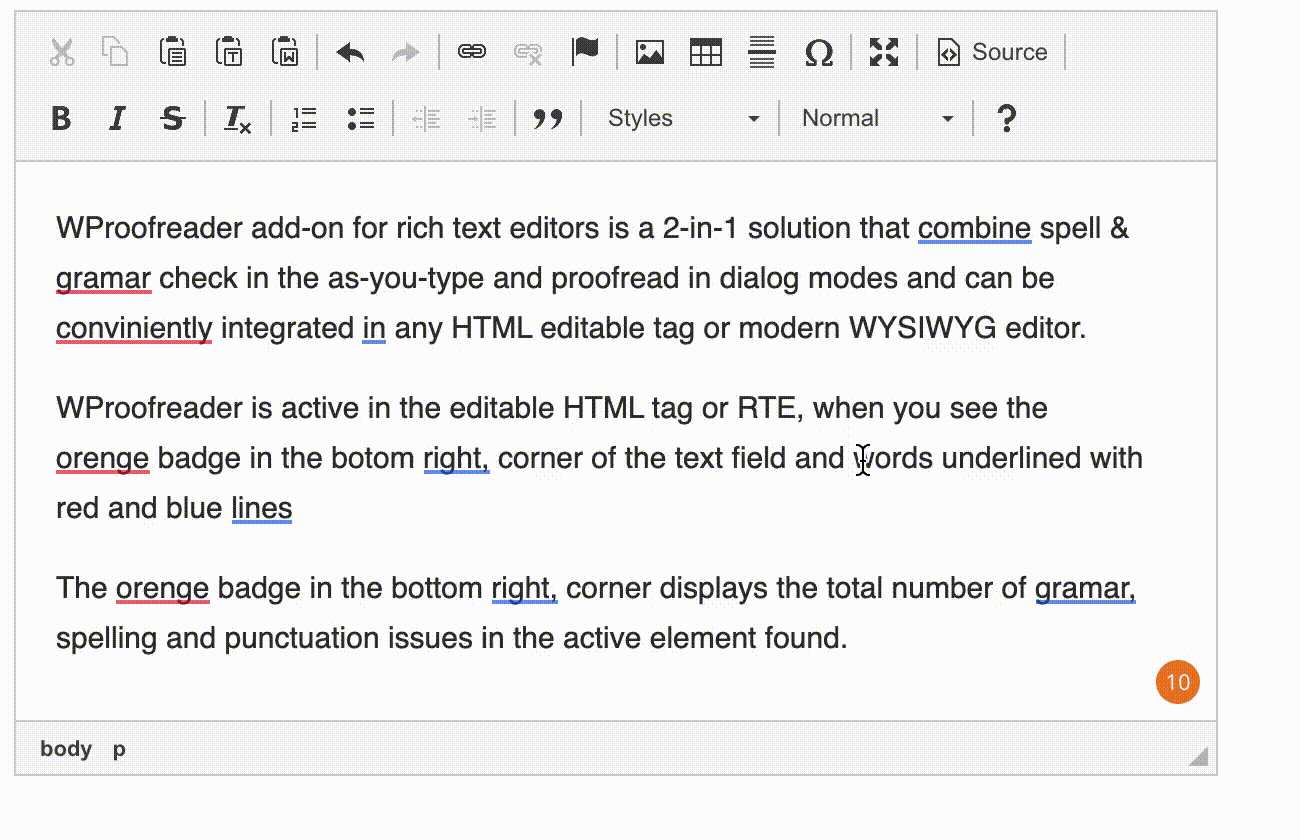The image size is (1300, 840).
Task: Toggle Strikethrough formatting
Action: pos(173,118)
